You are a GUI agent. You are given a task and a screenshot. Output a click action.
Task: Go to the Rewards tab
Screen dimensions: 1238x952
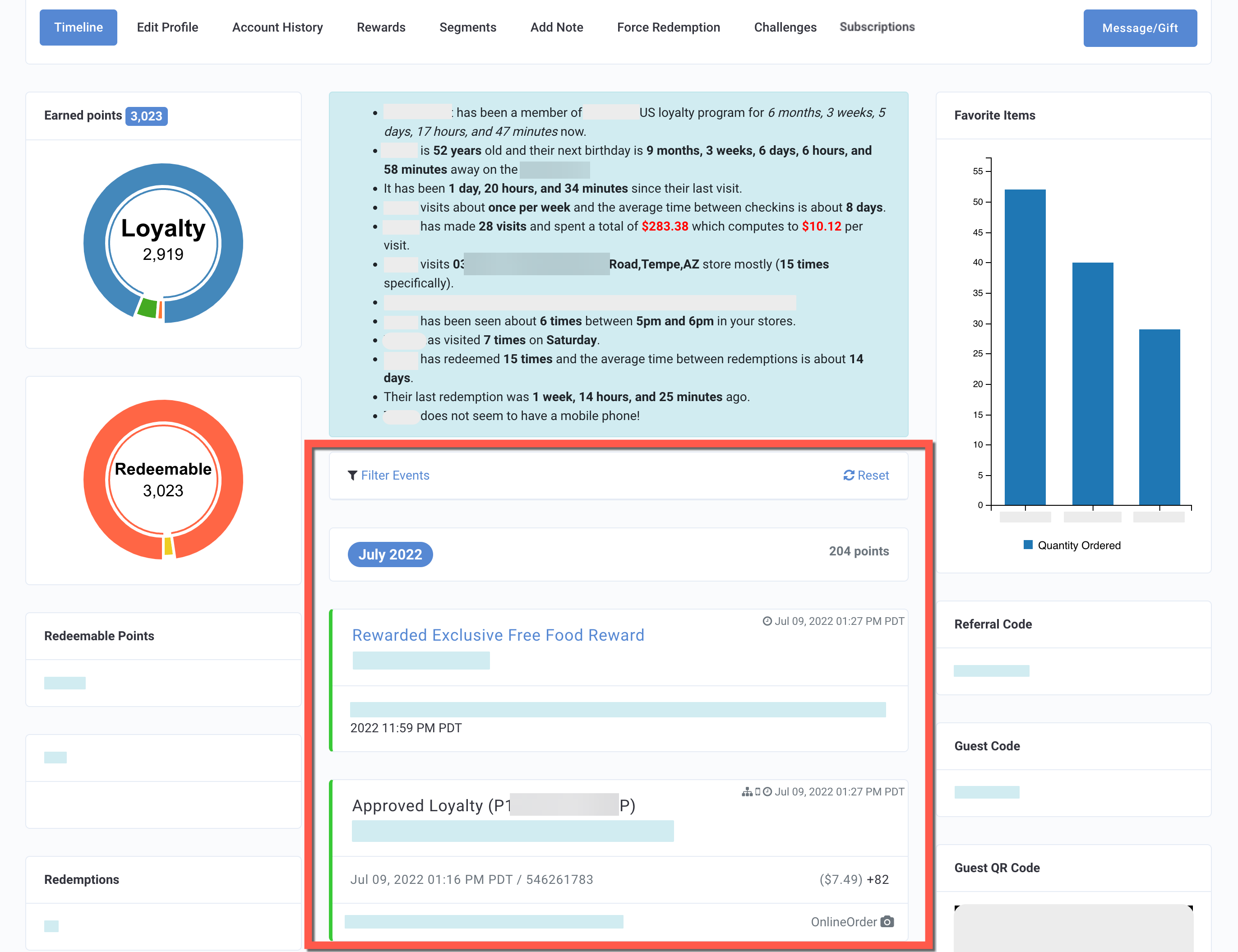tap(381, 27)
